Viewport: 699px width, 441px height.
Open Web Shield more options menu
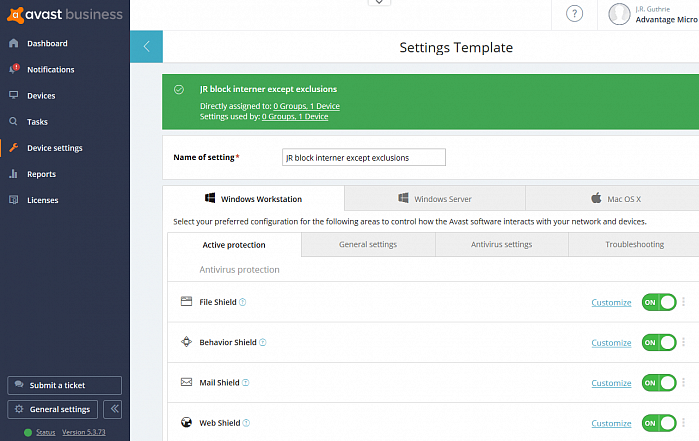(x=685, y=423)
